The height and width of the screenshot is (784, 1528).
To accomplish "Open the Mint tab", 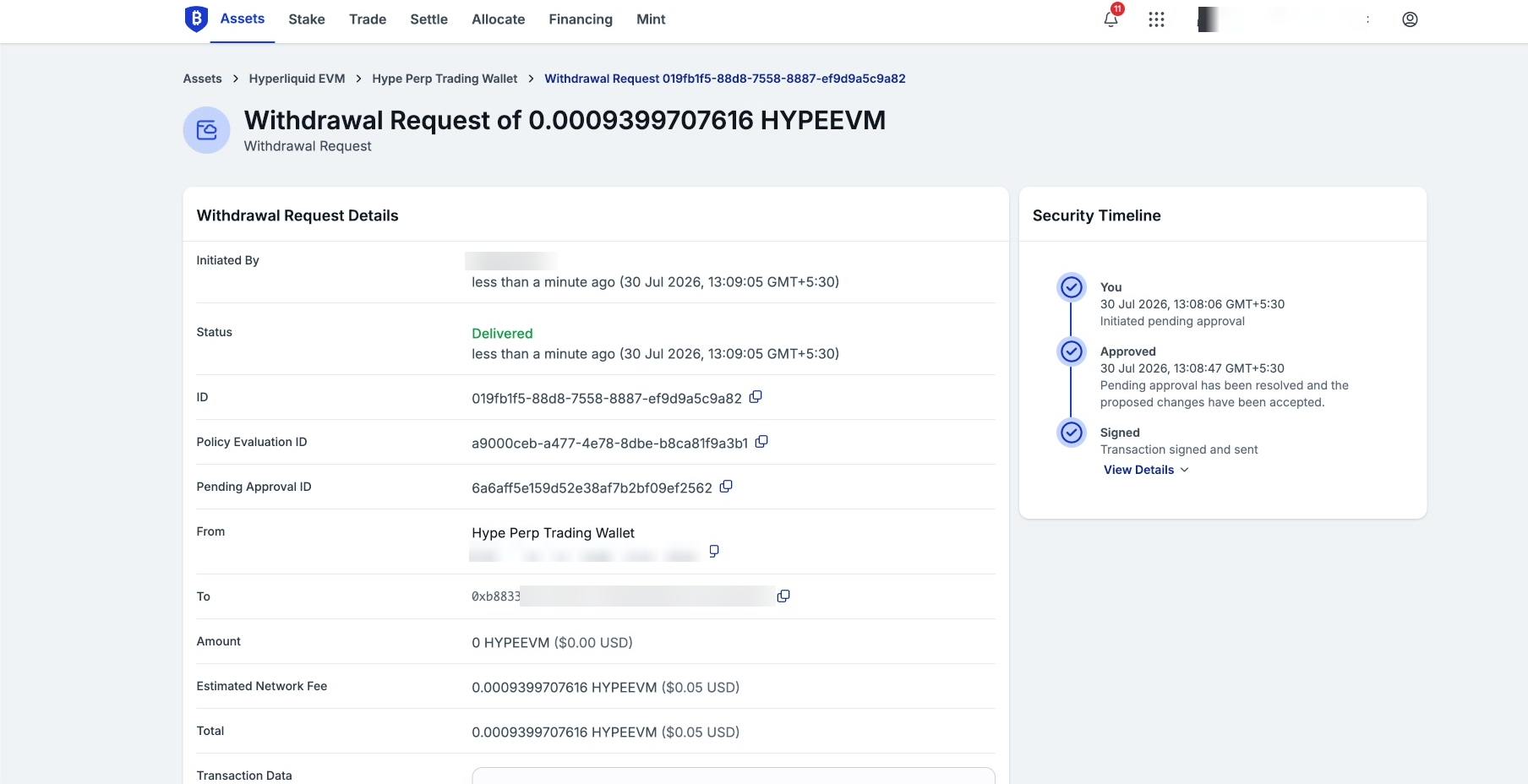I will point(651,19).
